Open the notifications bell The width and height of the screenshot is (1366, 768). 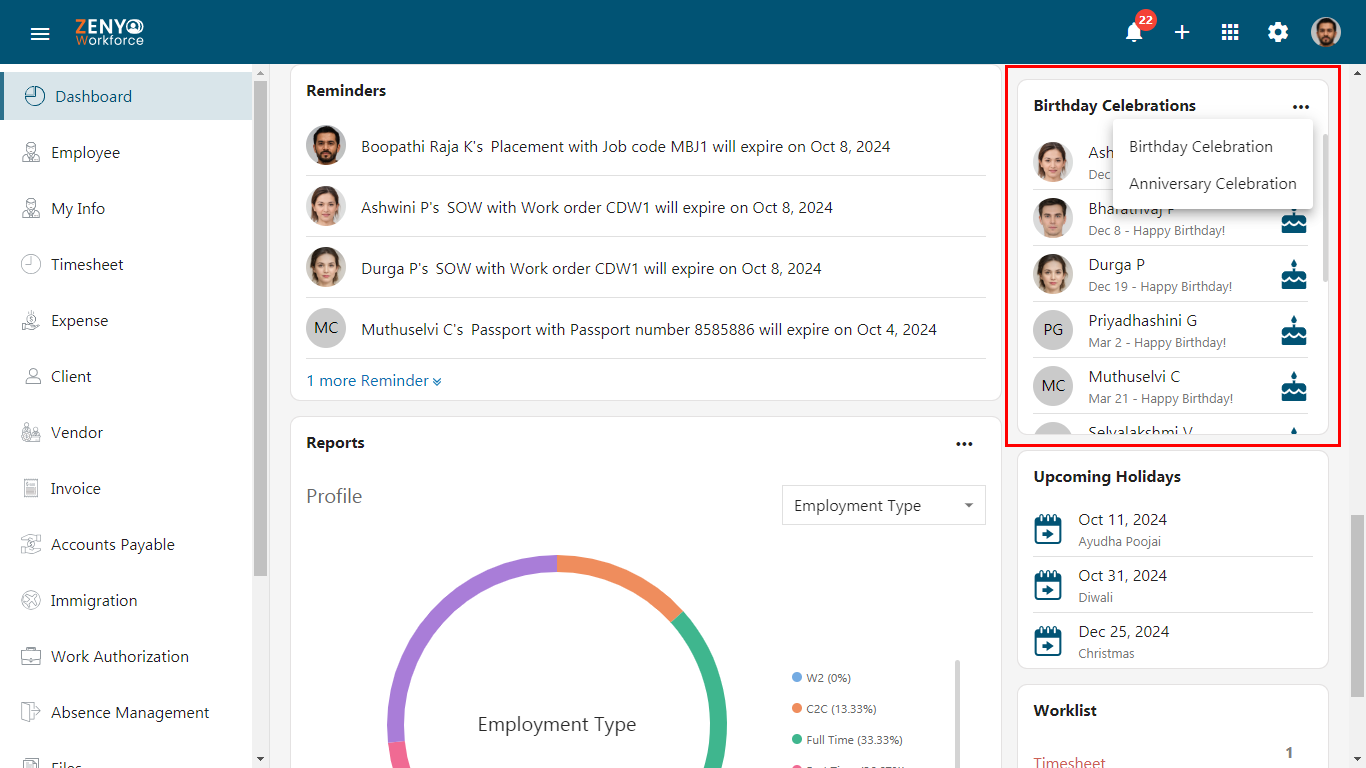(1134, 32)
